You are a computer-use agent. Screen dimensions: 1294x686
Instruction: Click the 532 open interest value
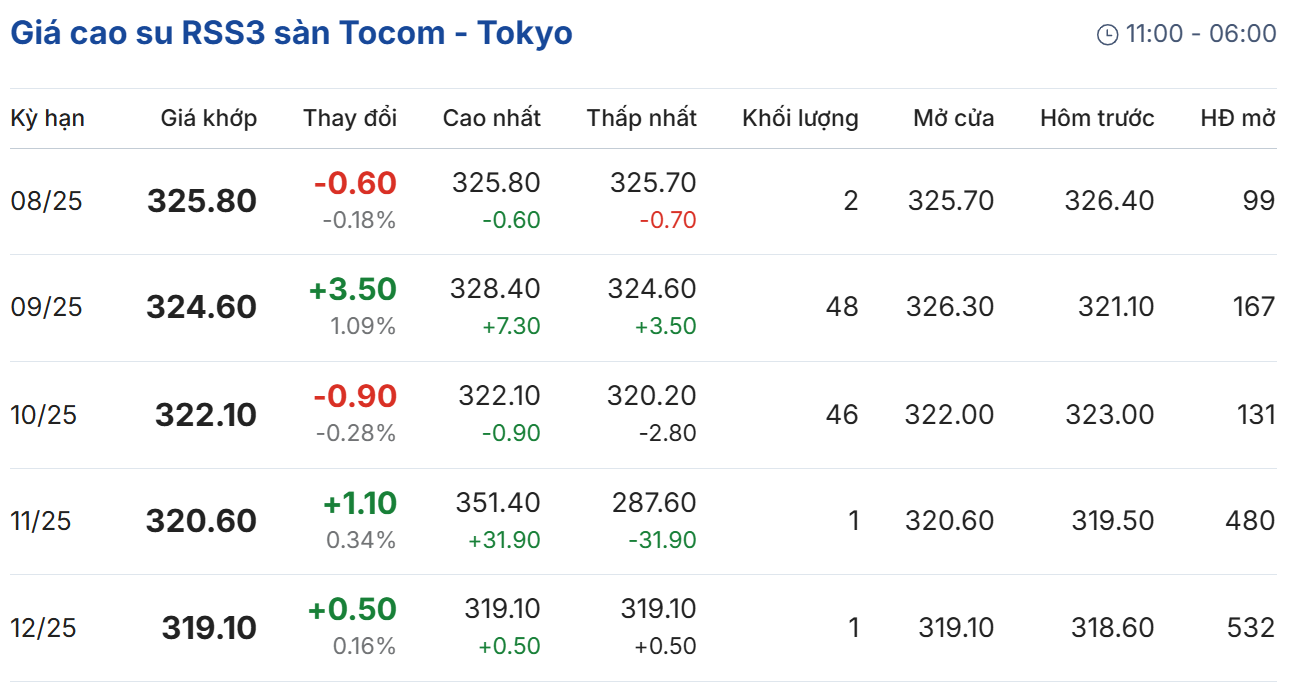[1251, 628]
